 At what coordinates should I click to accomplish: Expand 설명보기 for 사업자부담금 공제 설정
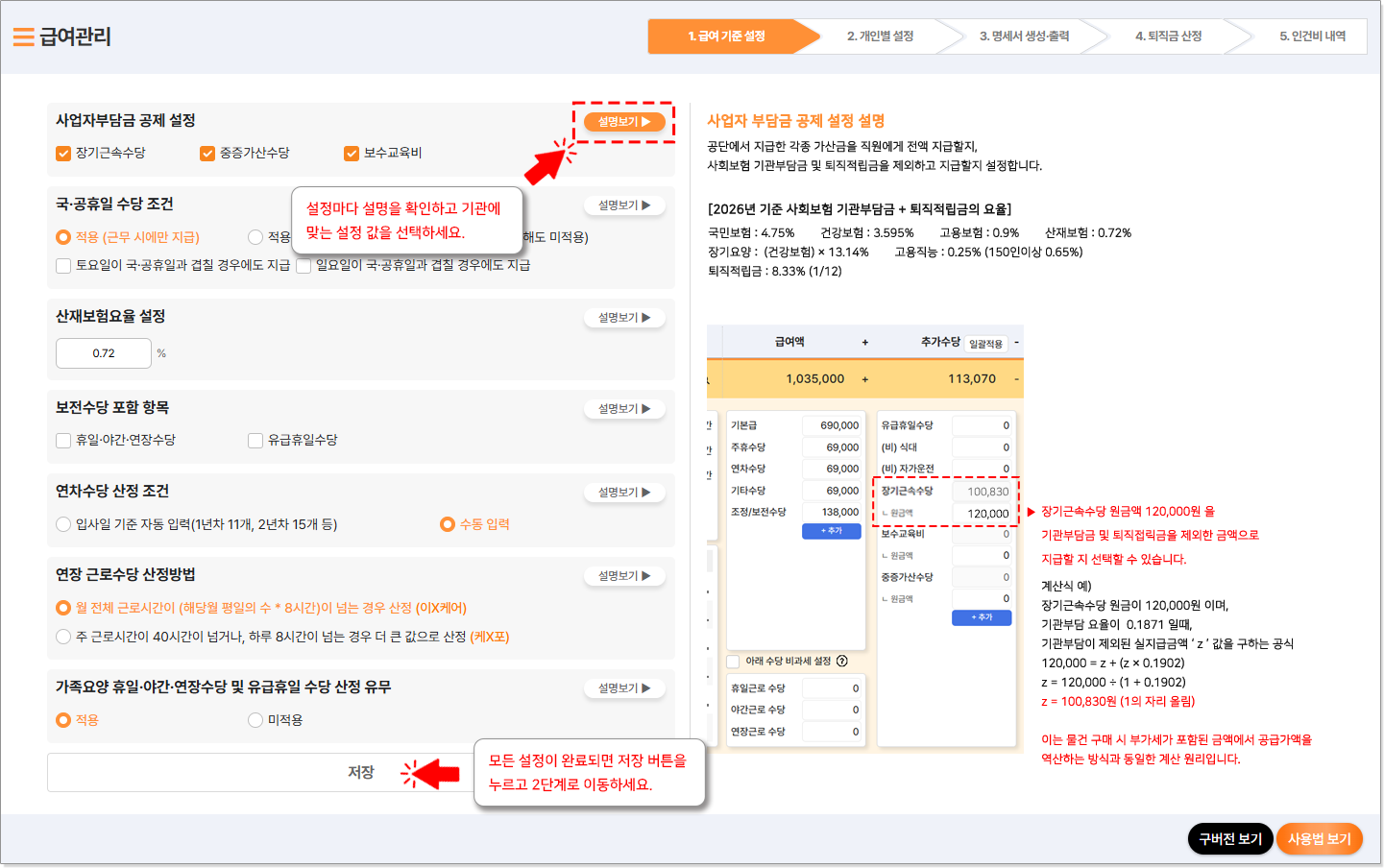tap(624, 122)
